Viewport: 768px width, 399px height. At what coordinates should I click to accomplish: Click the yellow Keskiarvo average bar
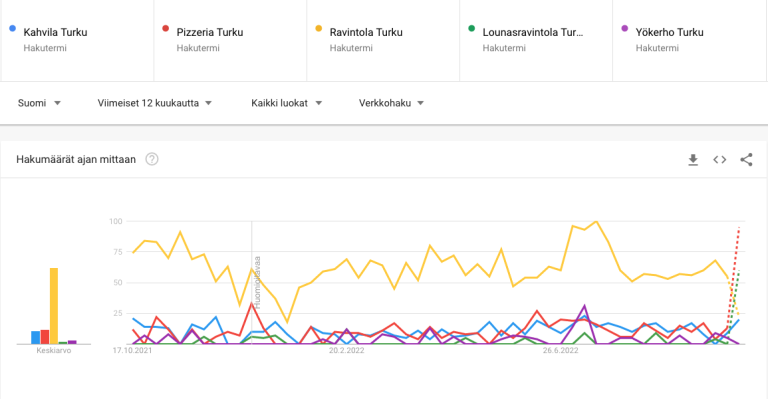(x=54, y=306)
